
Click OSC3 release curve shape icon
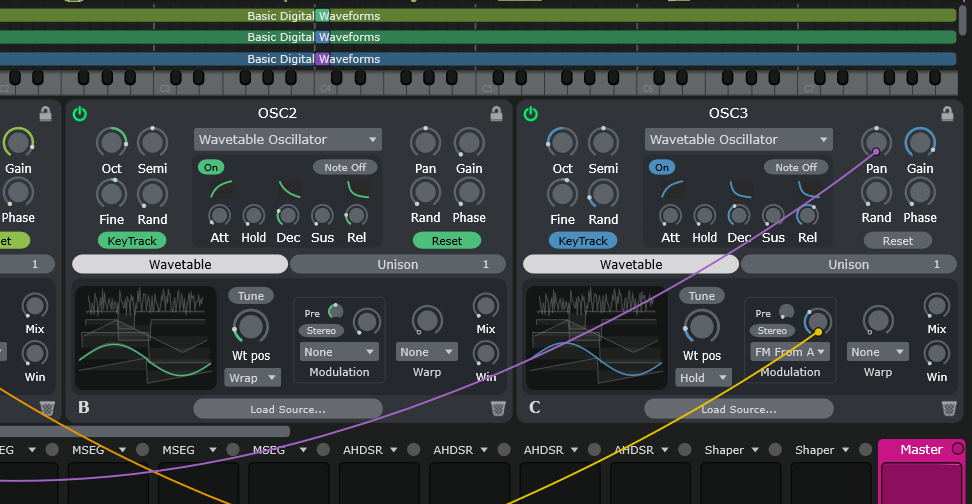(809, 190)
